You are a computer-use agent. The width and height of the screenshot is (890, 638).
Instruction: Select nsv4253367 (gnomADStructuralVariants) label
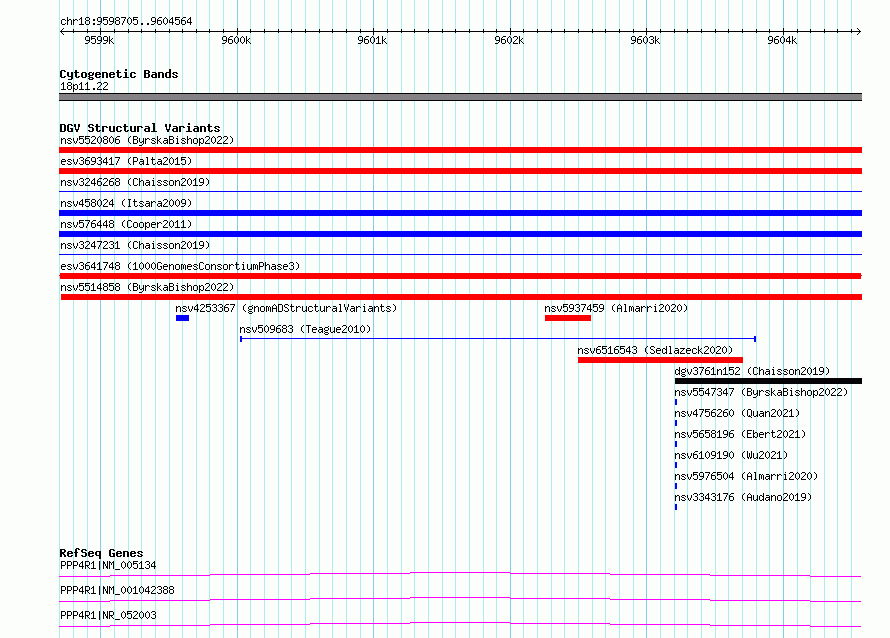[286, 308]
